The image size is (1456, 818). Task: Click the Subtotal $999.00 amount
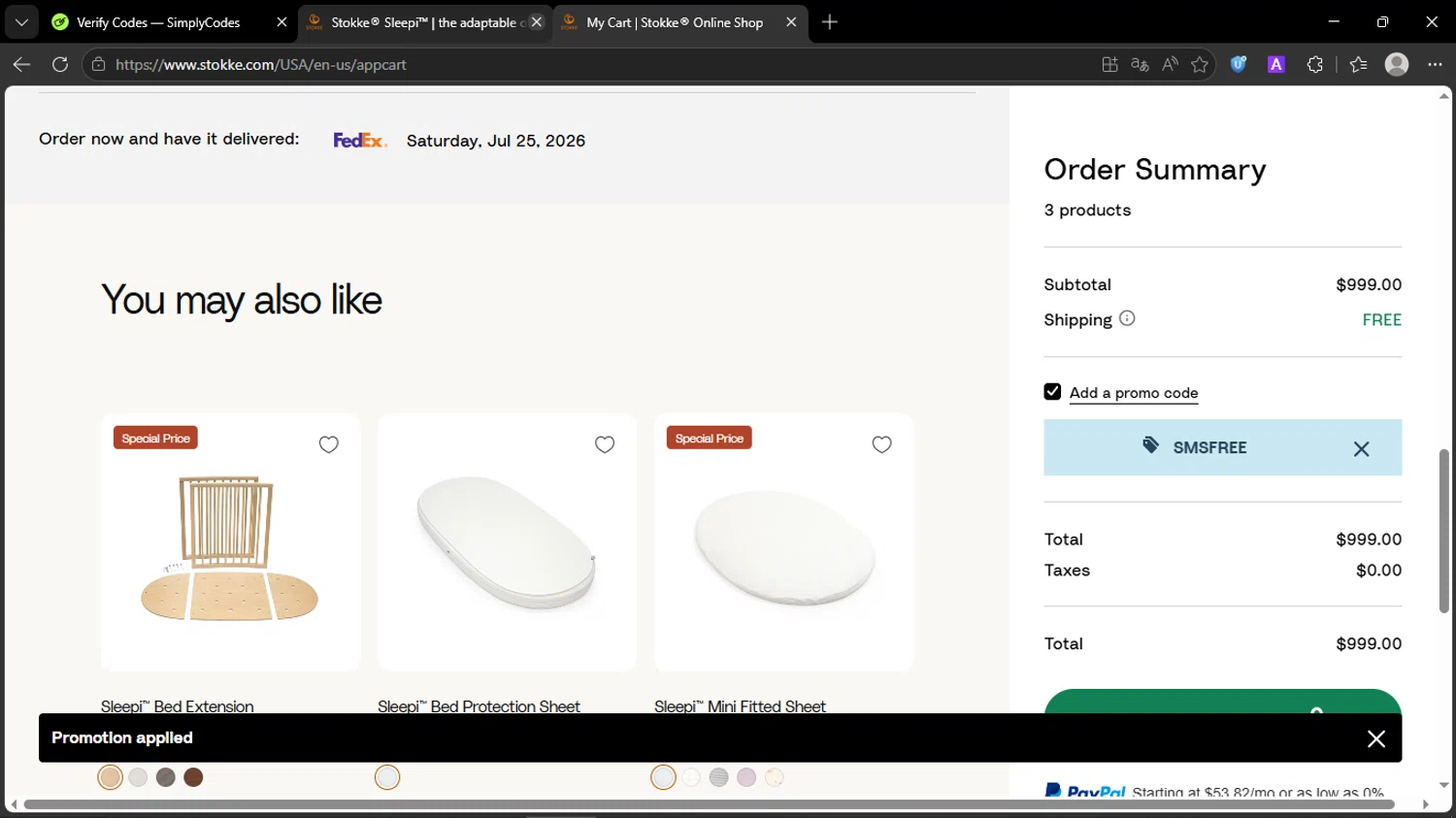click(1369, 284)
